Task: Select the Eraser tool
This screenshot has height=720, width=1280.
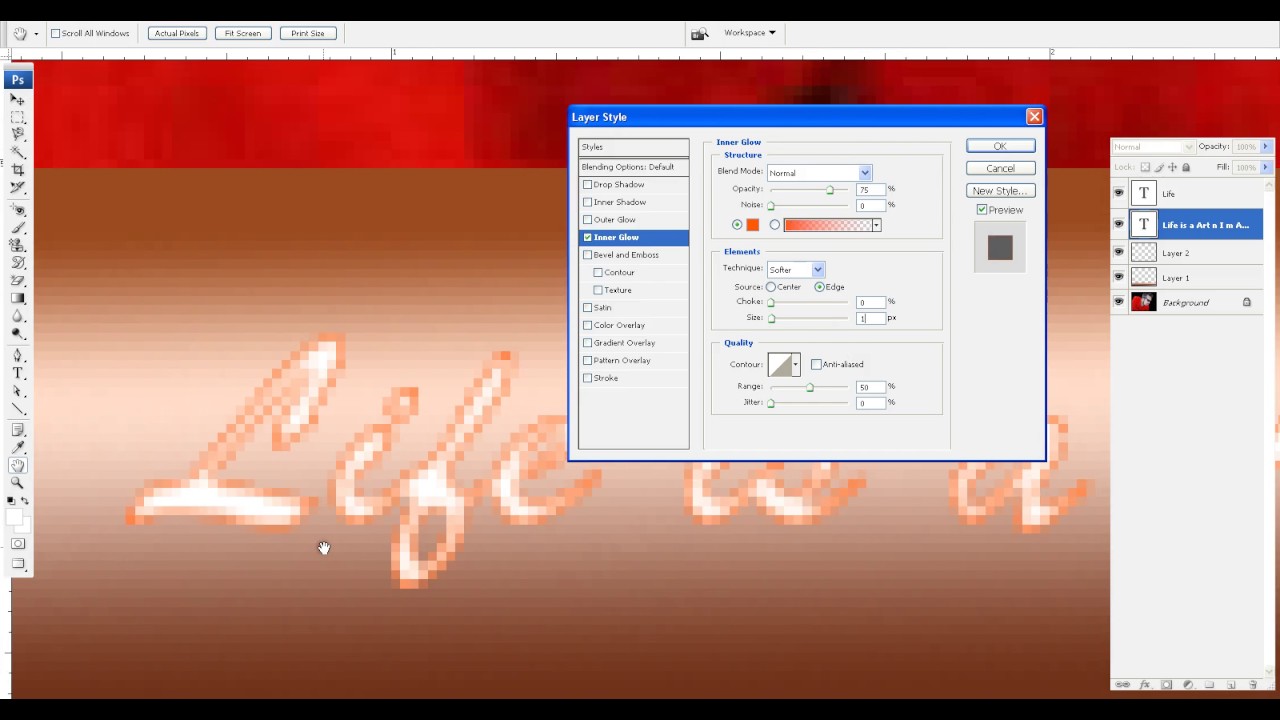Action: pos(18,280)
